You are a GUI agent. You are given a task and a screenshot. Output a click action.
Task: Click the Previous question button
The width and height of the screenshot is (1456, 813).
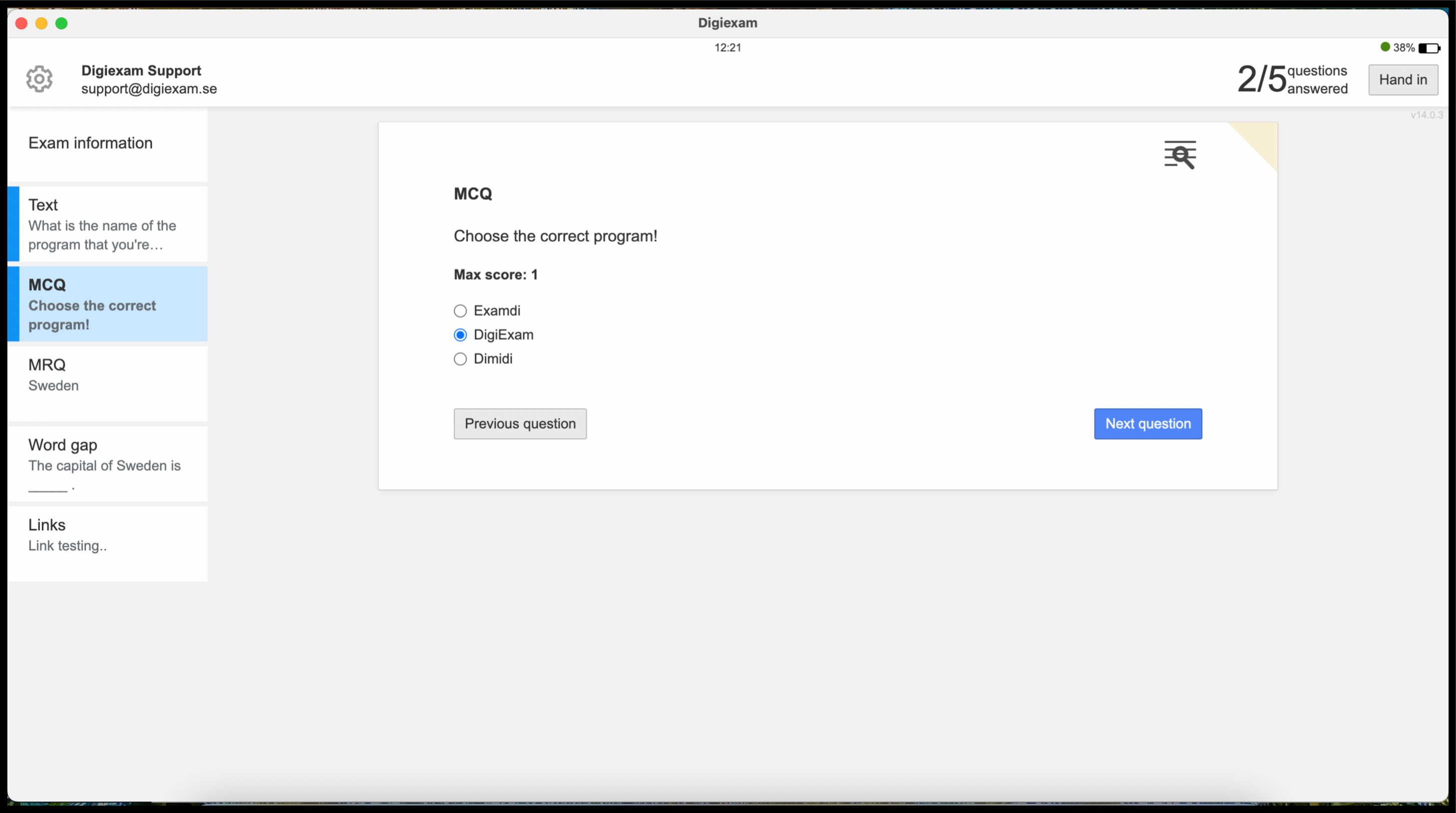coord(520,424)
